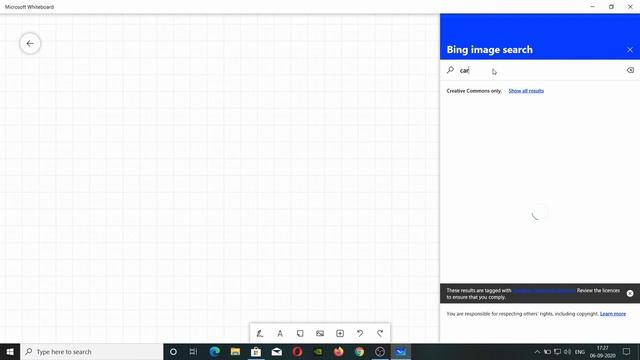This screenshot has width=640, height=360.
Task: Open Microsoft Store from taskbar
Action: (x=256, y=352)
